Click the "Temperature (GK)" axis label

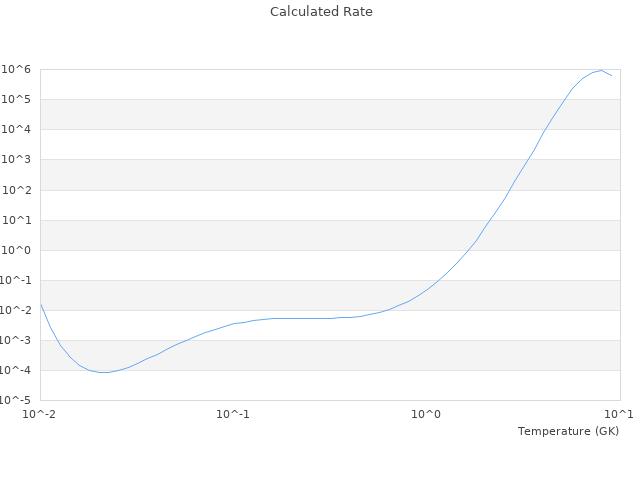568,431
